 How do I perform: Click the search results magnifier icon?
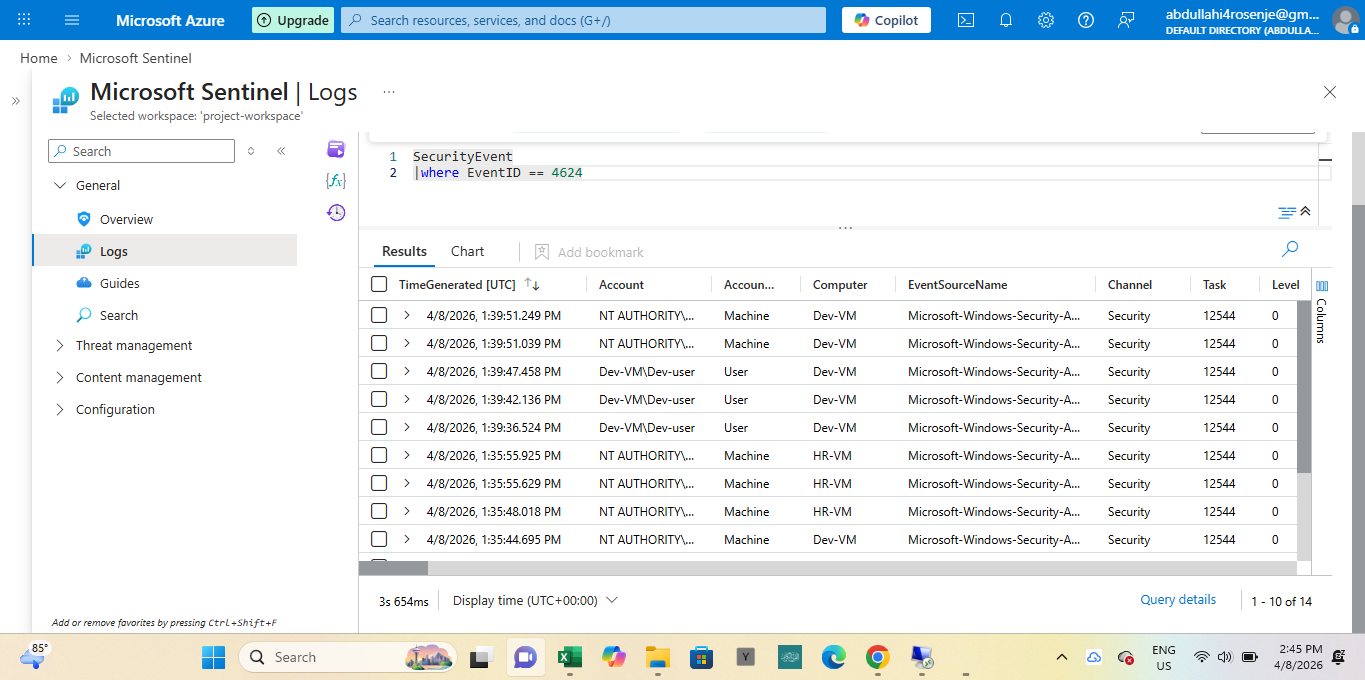(1290, 249)
